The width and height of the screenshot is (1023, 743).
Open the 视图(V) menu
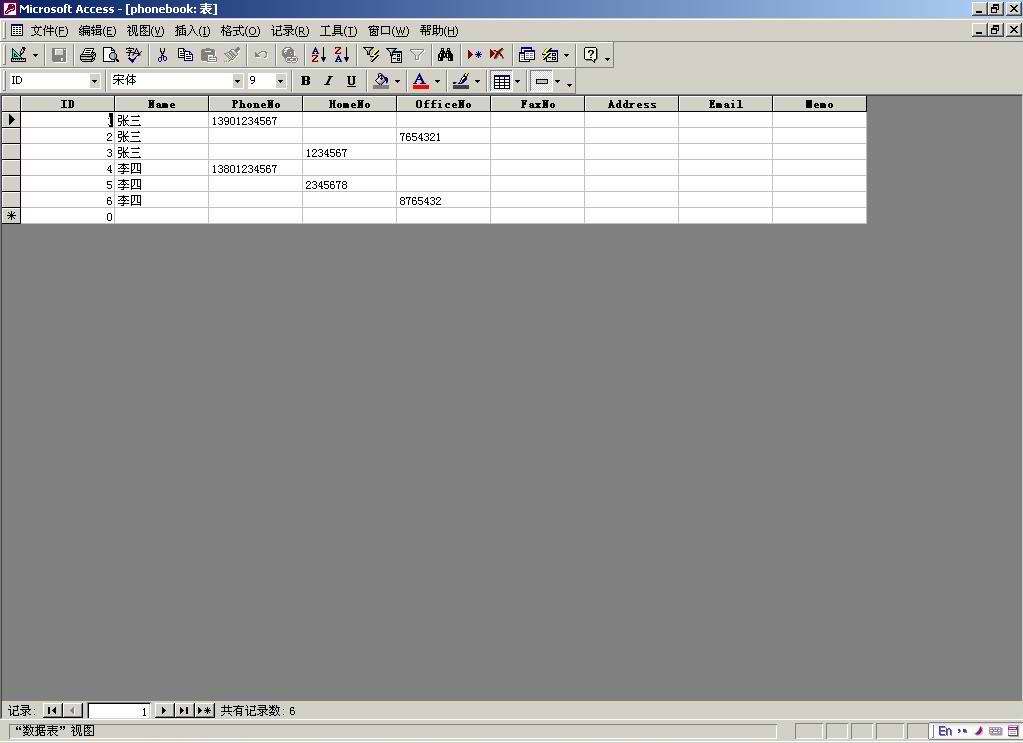click(145, 31)
